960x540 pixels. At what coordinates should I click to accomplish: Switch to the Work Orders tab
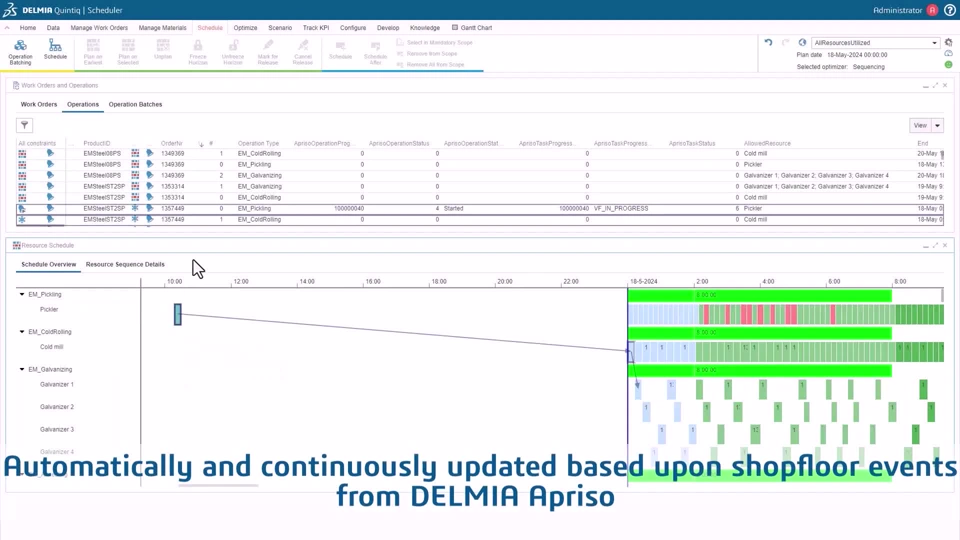[x=39, y=104]
